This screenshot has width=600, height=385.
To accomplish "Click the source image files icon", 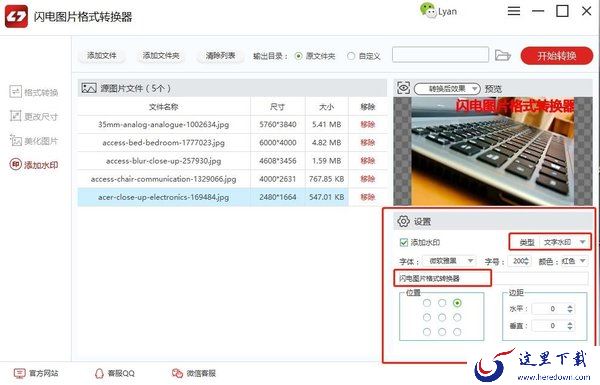I will [x=89, y=88].
